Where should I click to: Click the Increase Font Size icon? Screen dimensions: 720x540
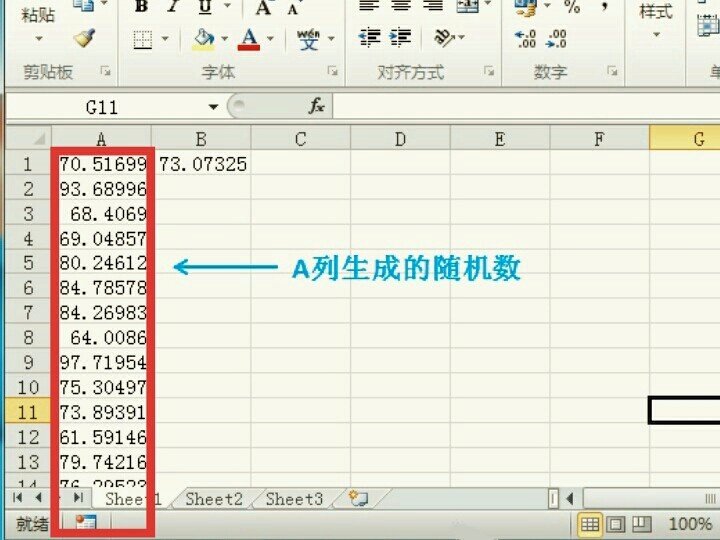(x=264, y=6)
